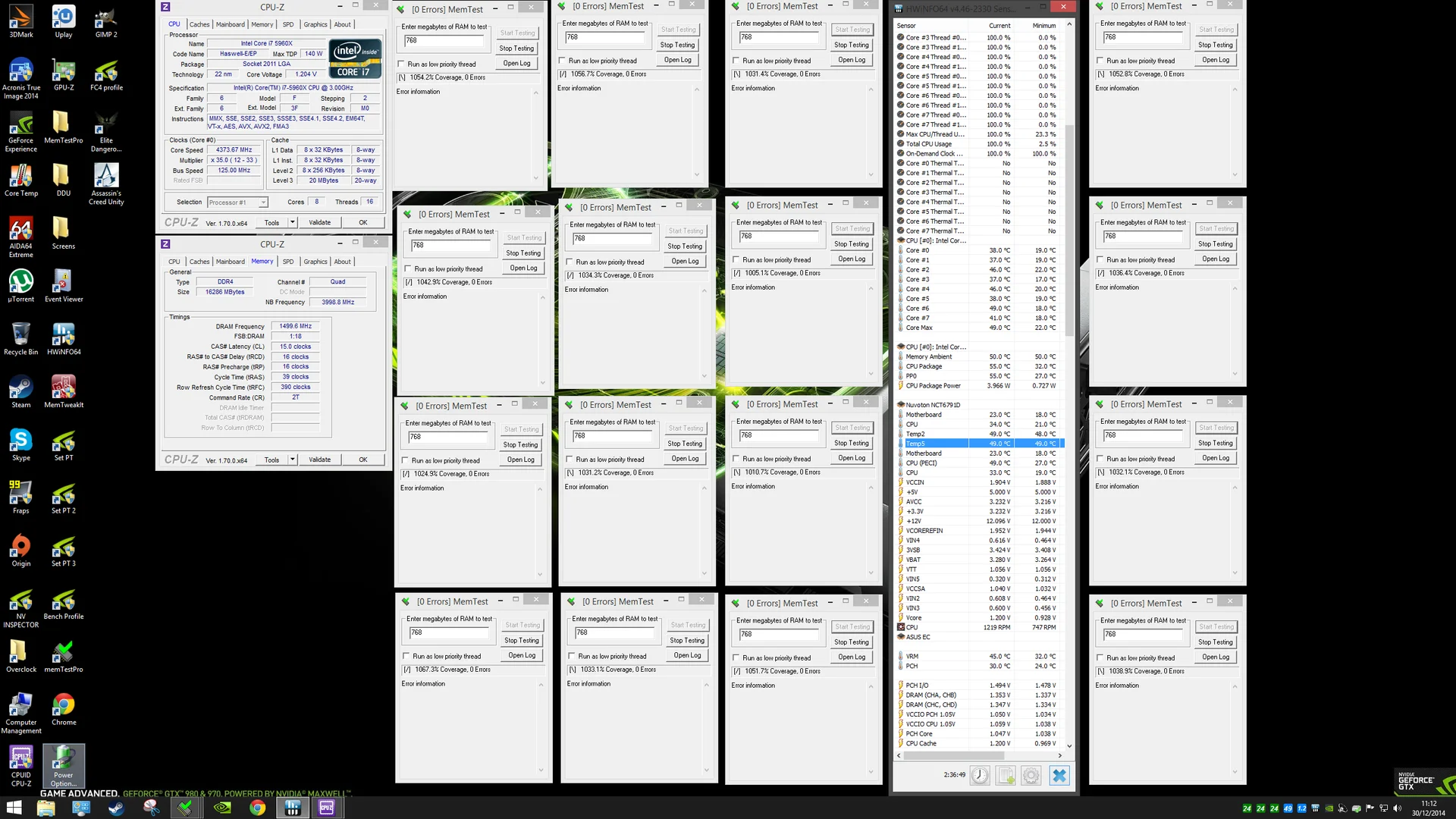Open Snipping Tool on the taskbar
Viewport: 1456px width, 819px height.
click(151, 808)
